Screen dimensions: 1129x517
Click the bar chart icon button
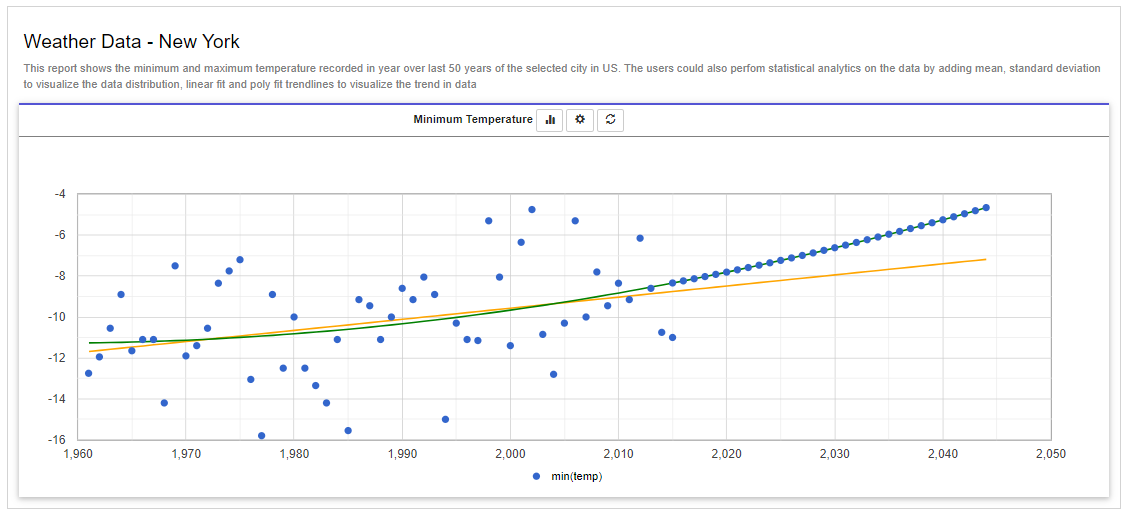pyautogui.click(x=550, y=120)
